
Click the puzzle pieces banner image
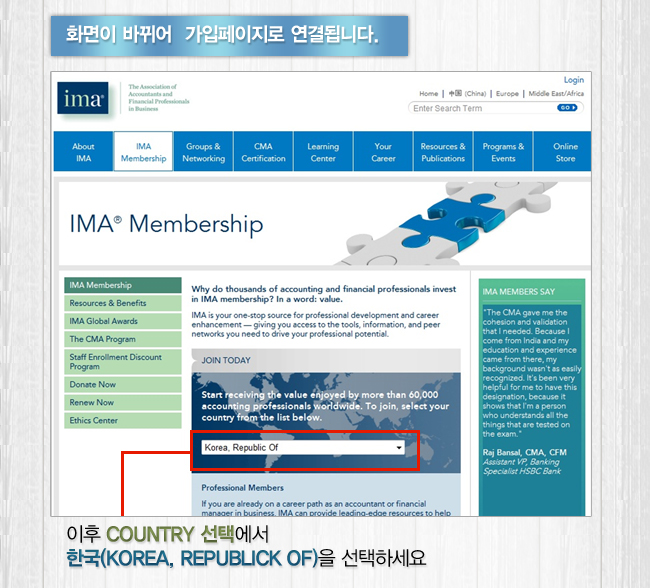click(448, 224)
